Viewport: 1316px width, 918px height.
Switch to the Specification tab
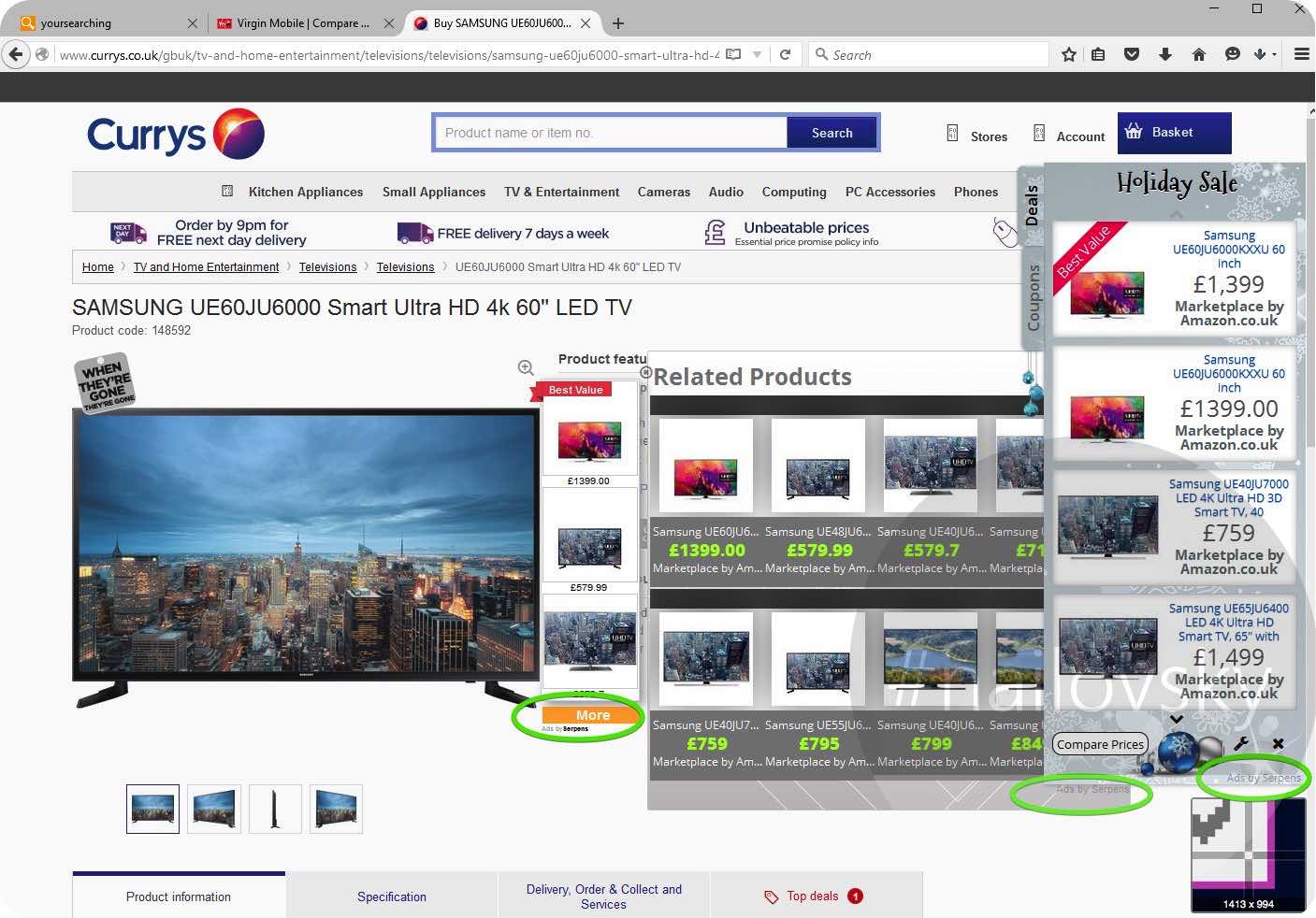391,896
